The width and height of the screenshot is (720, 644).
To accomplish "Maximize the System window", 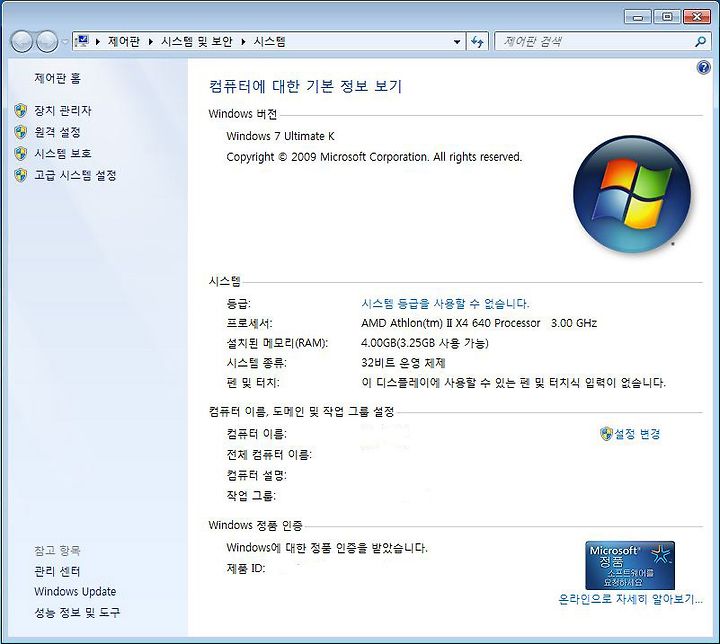I will (x=667, y=17).
